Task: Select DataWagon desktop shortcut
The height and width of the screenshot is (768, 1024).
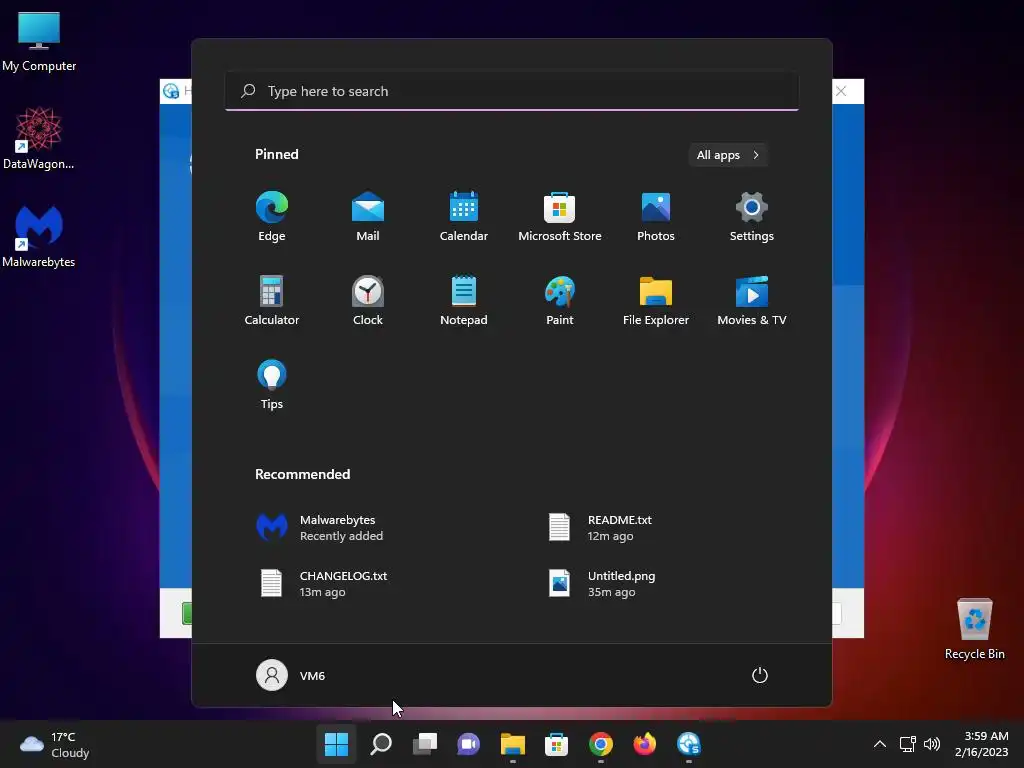Action: point(39,138)
